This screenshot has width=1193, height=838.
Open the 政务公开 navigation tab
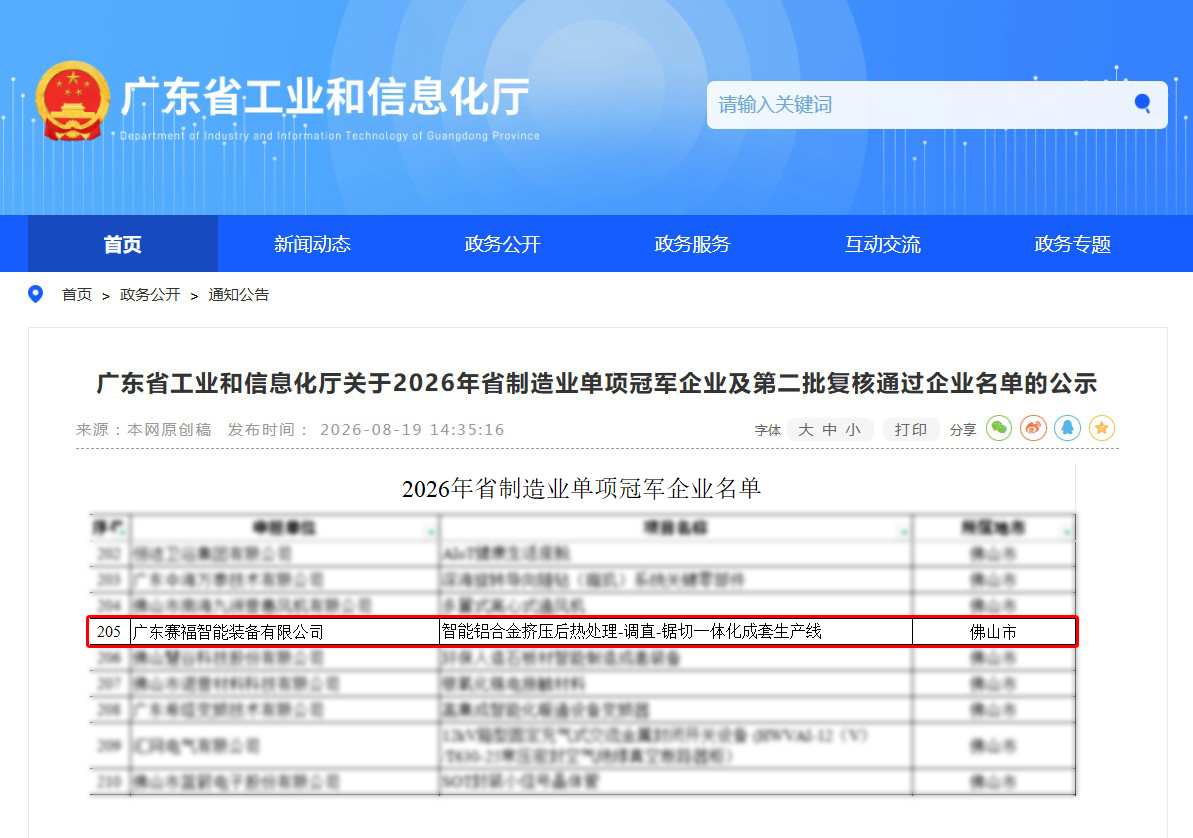click(503, 244)
